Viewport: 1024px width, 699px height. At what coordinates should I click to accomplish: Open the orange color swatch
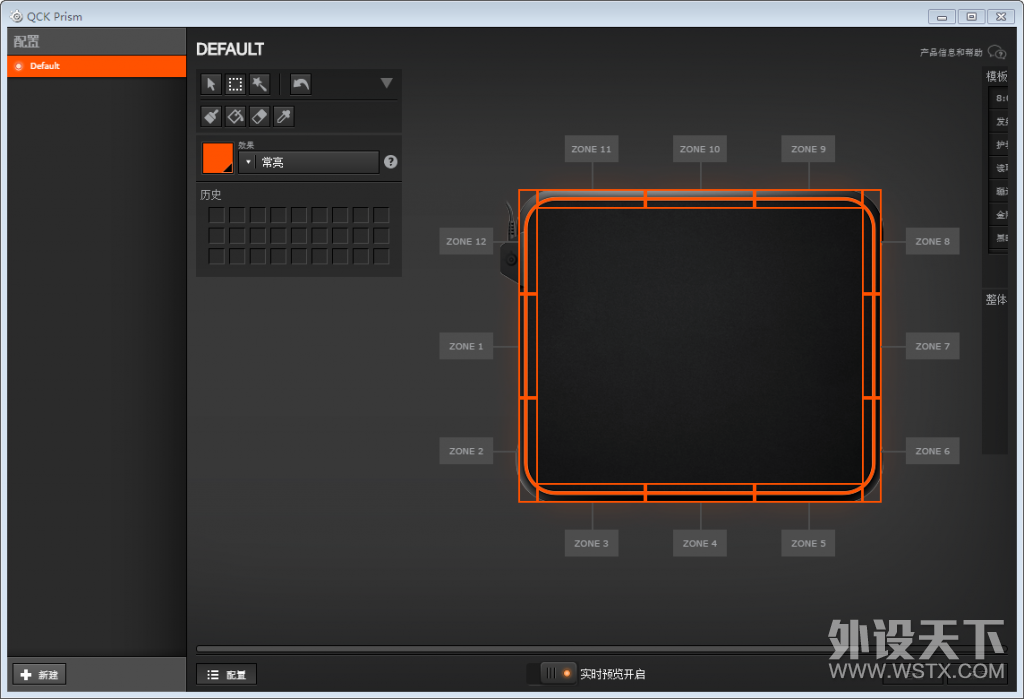[217, 158]
